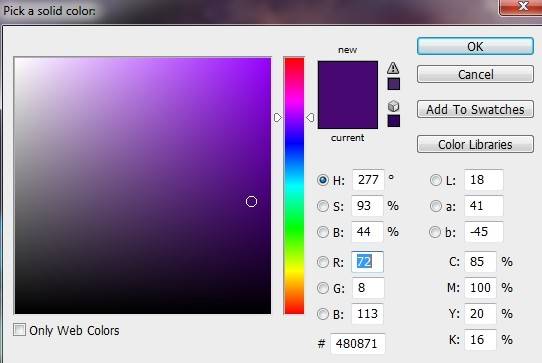Screen dimensions: 542x363
Task: Click the left hue slider arrow
Action: coord(278,118)
